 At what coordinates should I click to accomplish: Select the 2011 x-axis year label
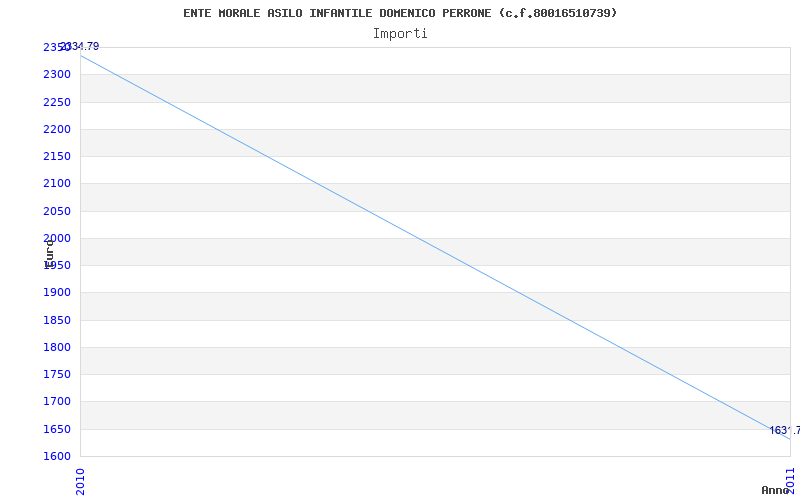point(790,480)
